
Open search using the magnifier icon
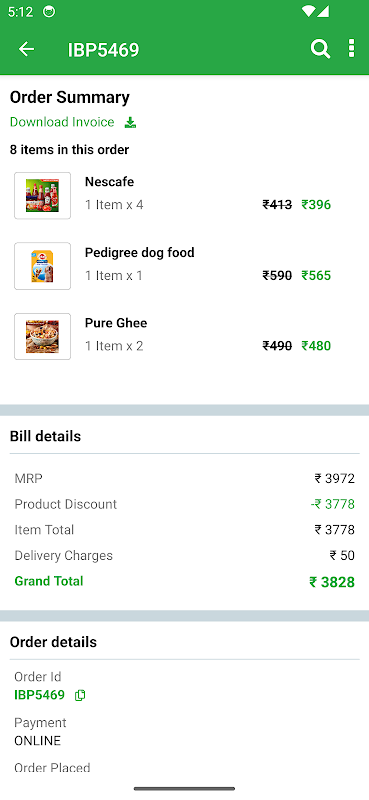320,49
